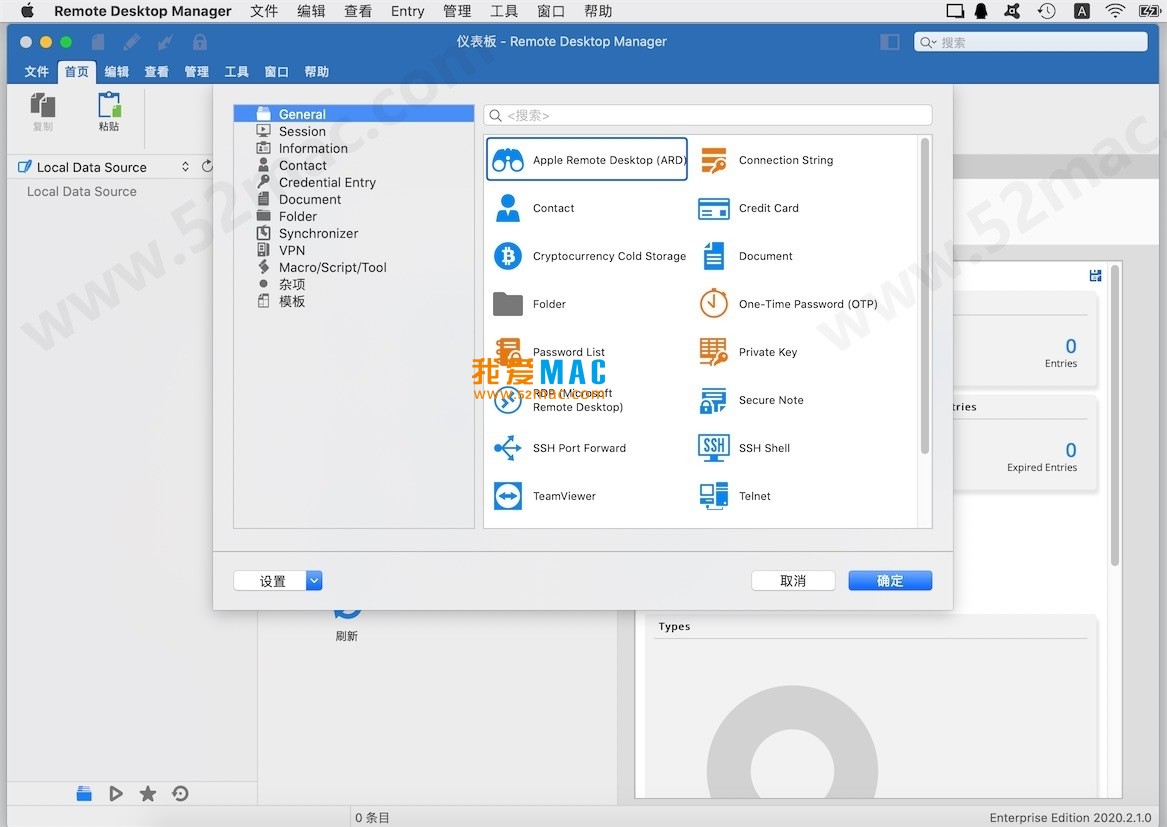Image resolution: width=1167 pixels, height=827 pixels.
Task: Switch to the 编辑 ribbon tab
Action: tap(117, 72)
